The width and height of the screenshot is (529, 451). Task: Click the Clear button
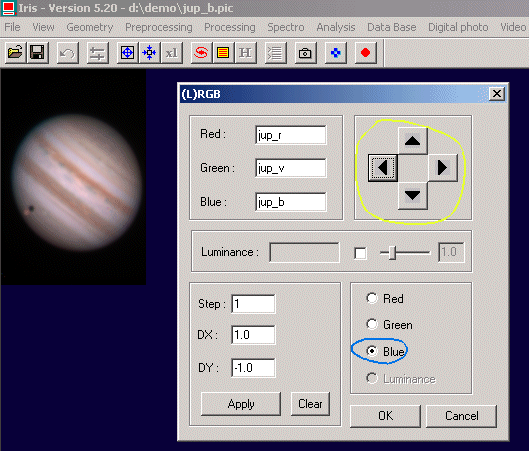(x=310, y=404)
